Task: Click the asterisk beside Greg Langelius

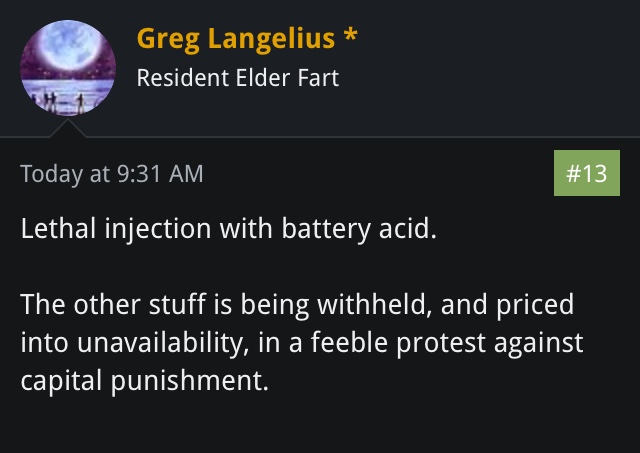Action: click(x=350, y=34)
